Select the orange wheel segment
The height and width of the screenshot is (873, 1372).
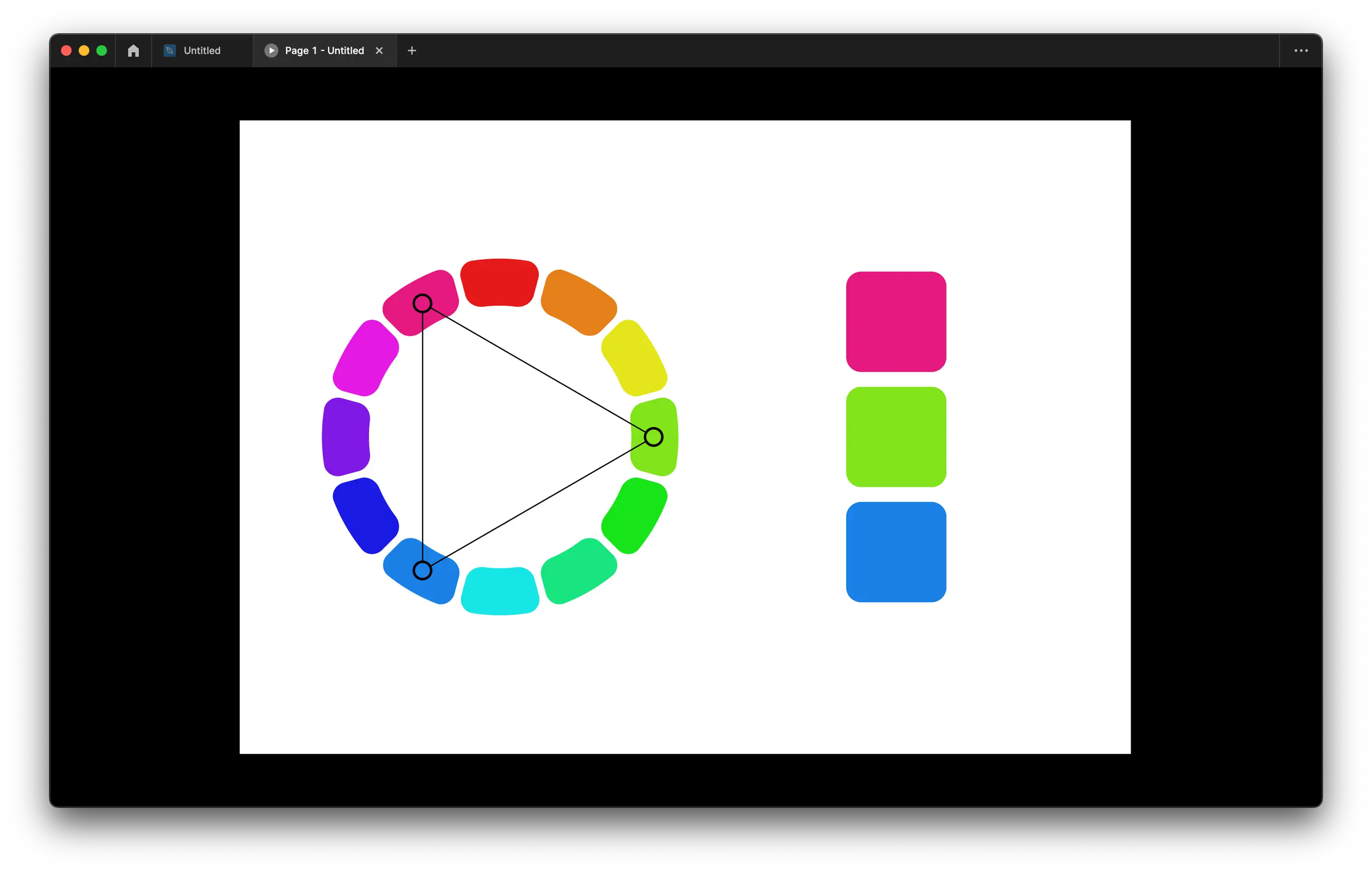[x=578, y=302]
